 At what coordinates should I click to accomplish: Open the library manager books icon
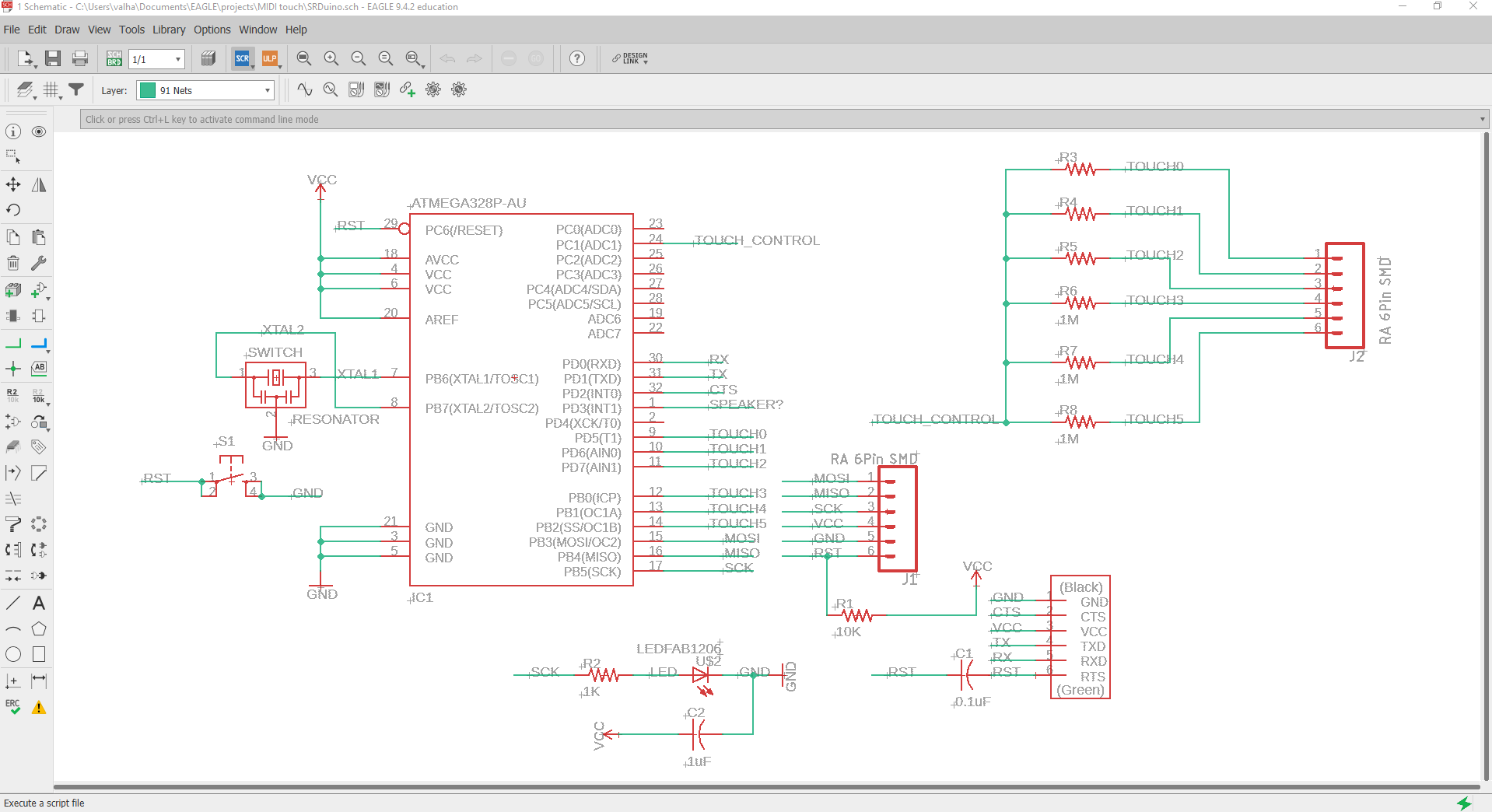coord(208,58)
